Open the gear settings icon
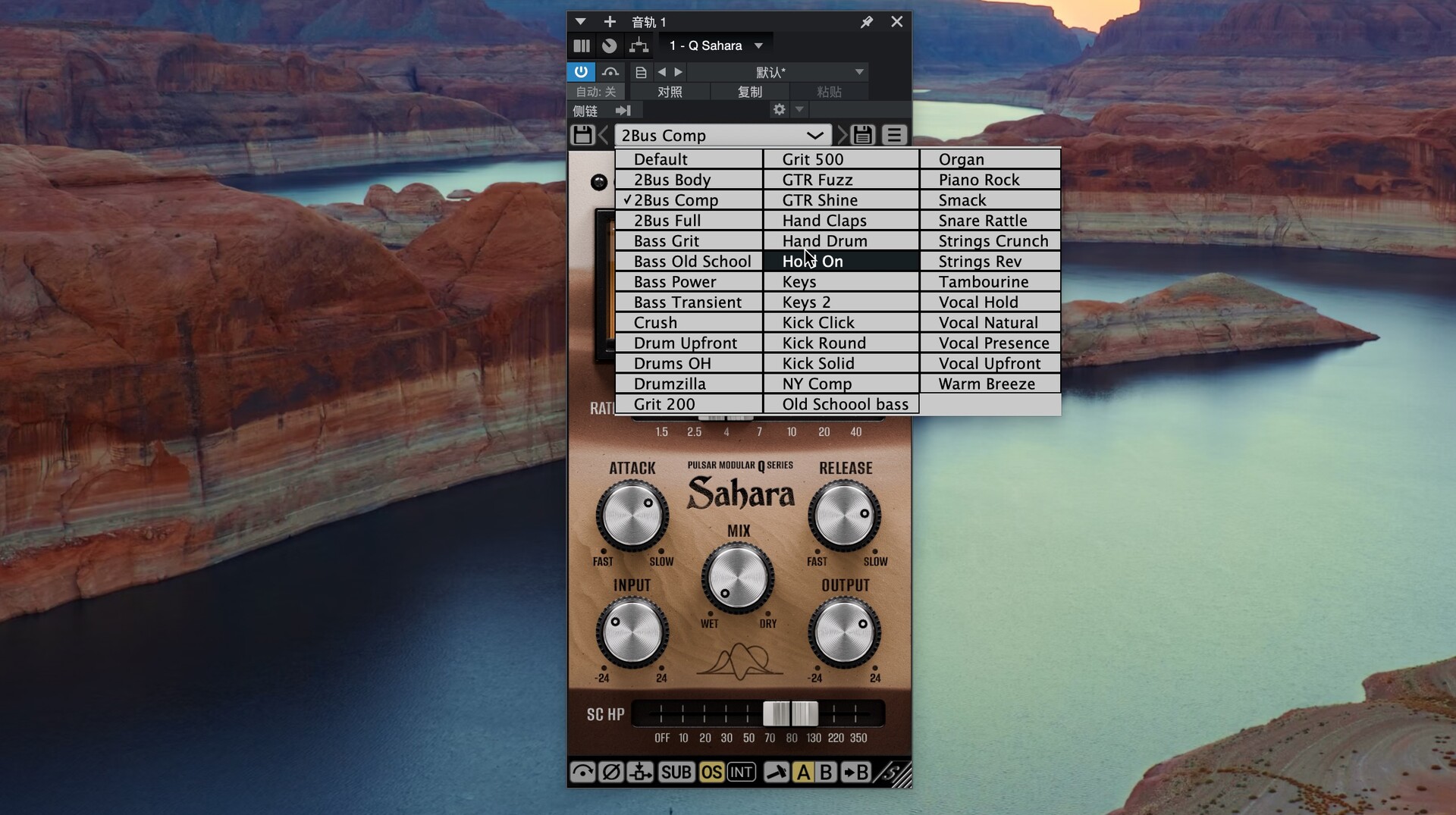The height and width of the screenshot is (815, 1456). (x=779, y=110)
